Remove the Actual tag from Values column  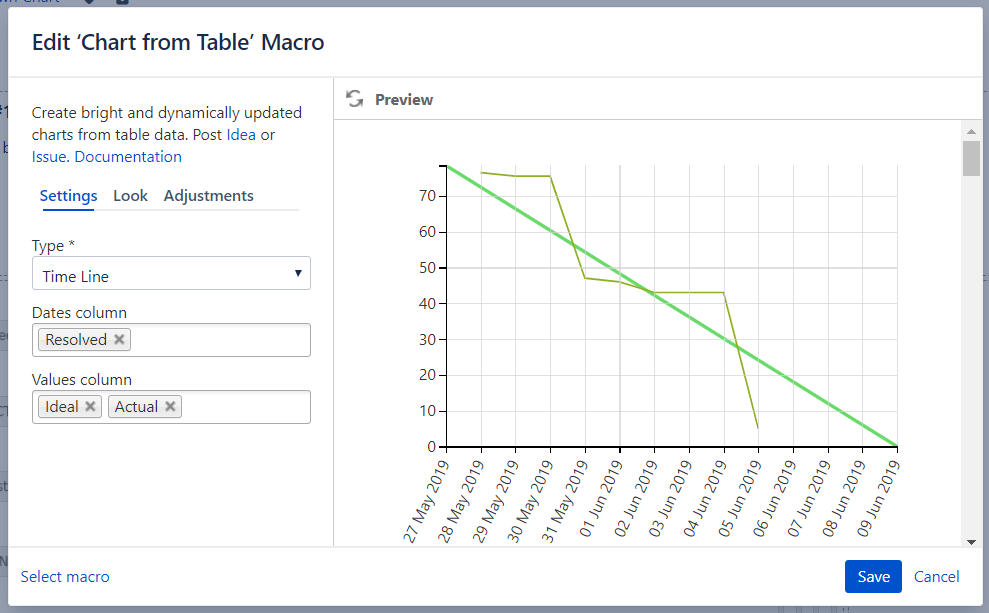click(170, 406)
